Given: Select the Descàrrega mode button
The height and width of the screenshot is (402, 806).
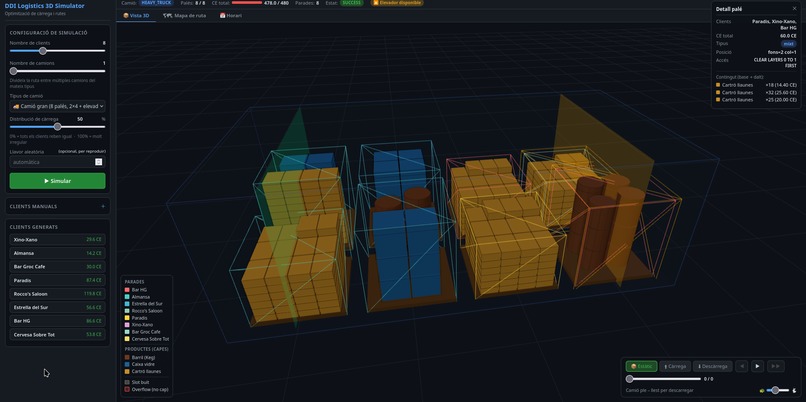Looking at the screenshot, I should pyautogui.click(x=712, y=367).
